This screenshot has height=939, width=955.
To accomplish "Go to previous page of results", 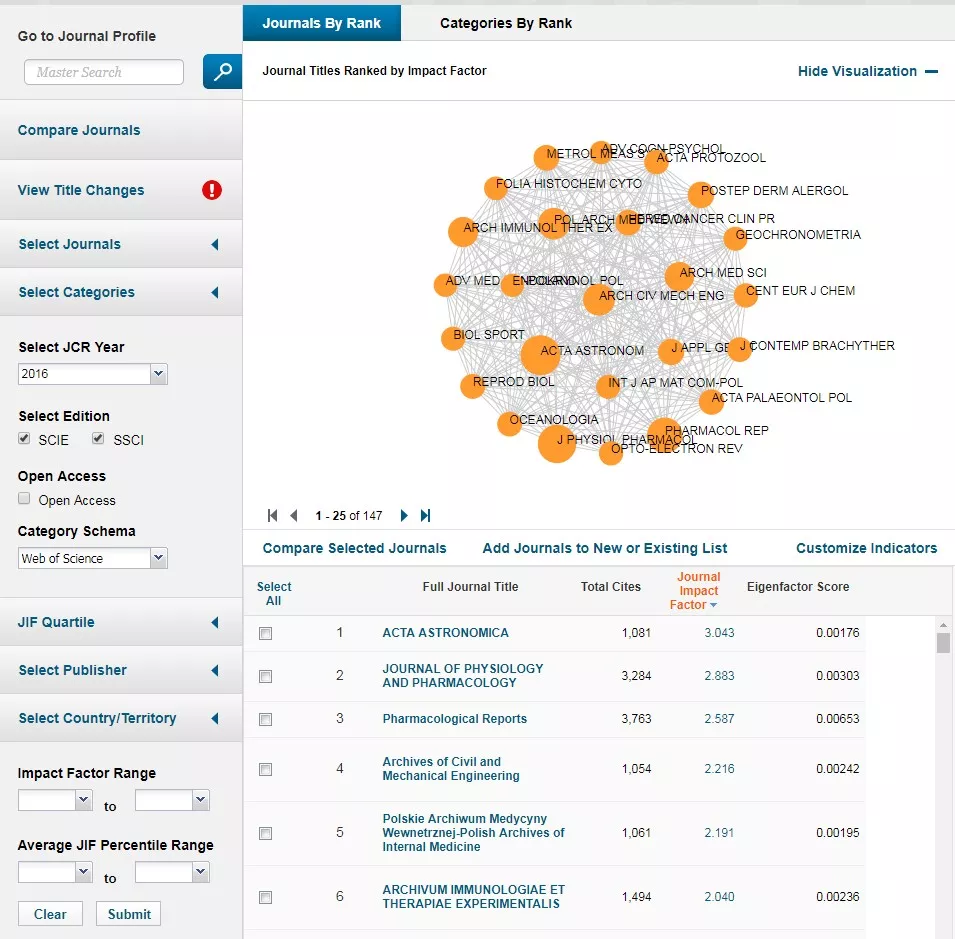I will click(294, 516).
